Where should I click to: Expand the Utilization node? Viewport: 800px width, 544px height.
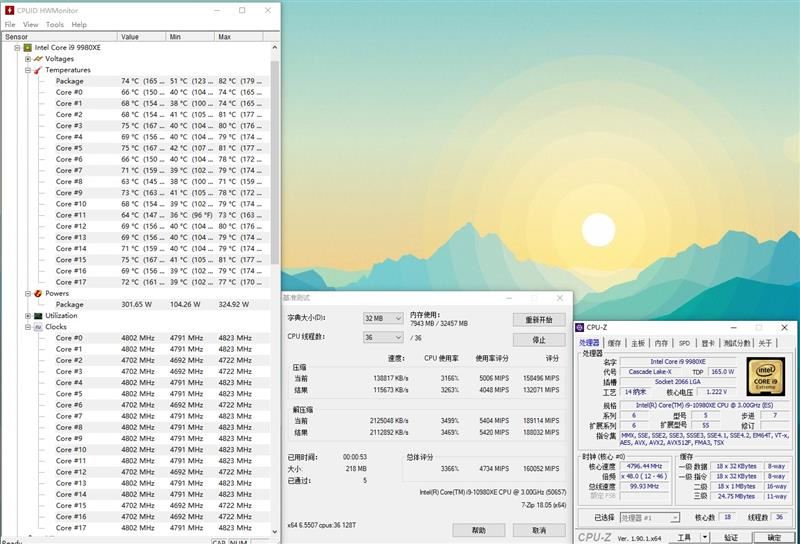pyautogui.click(x=28, y=316)
